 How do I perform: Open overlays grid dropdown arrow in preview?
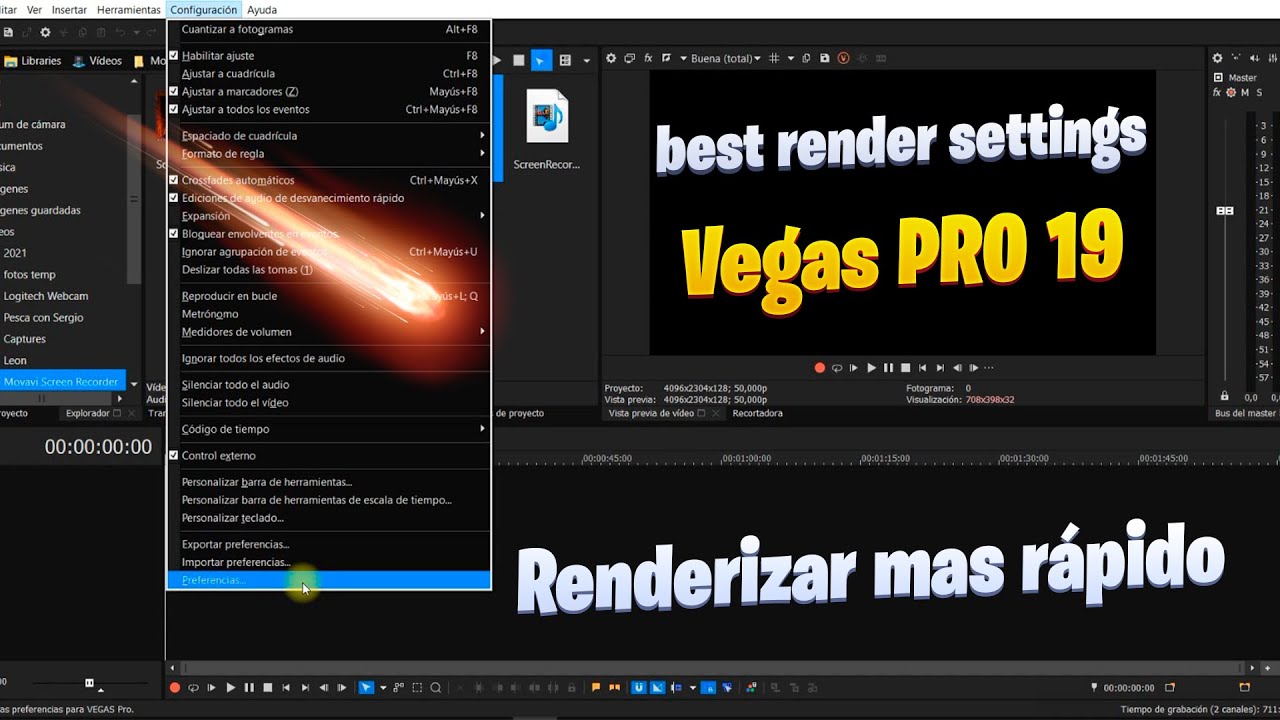point(791,58)
